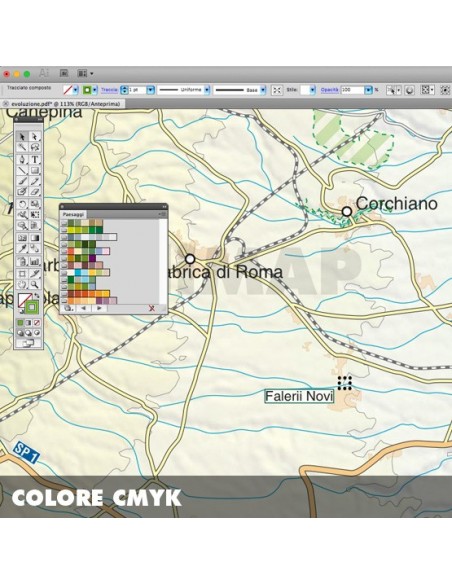452x584 pixels.
Task: Open the Base brush definition dropdown
Action: [x=263, y=90]
